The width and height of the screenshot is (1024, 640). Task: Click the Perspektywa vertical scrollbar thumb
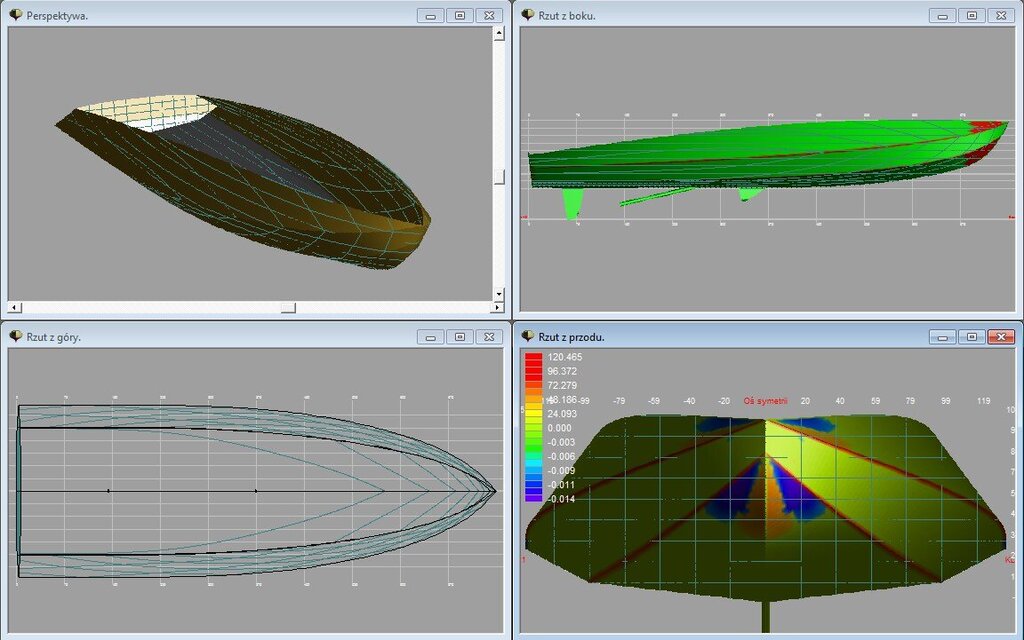[499, 176]
